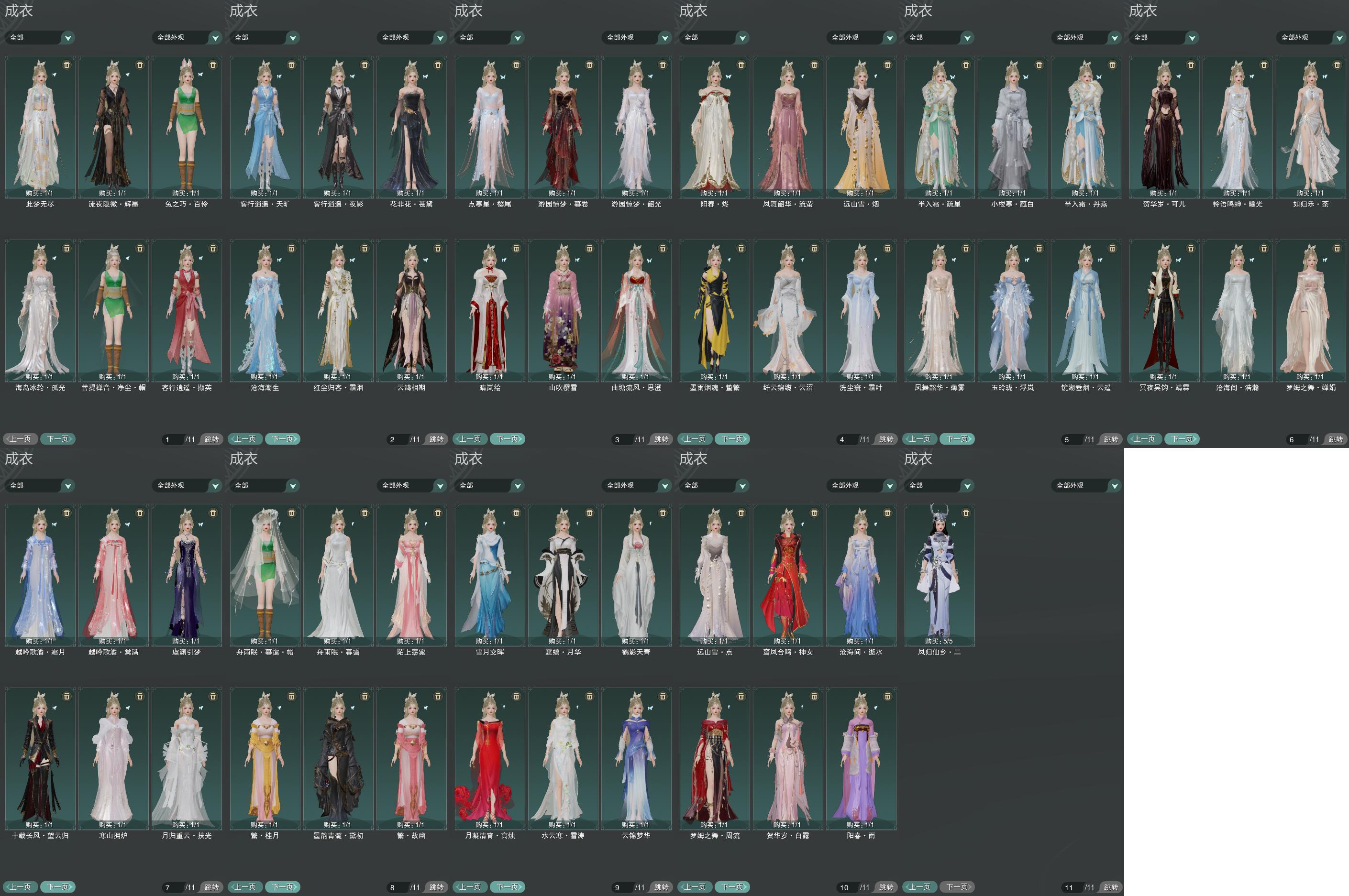
Task: Click 跳转 button next to page 3/11
Action: tap(662, 439)
